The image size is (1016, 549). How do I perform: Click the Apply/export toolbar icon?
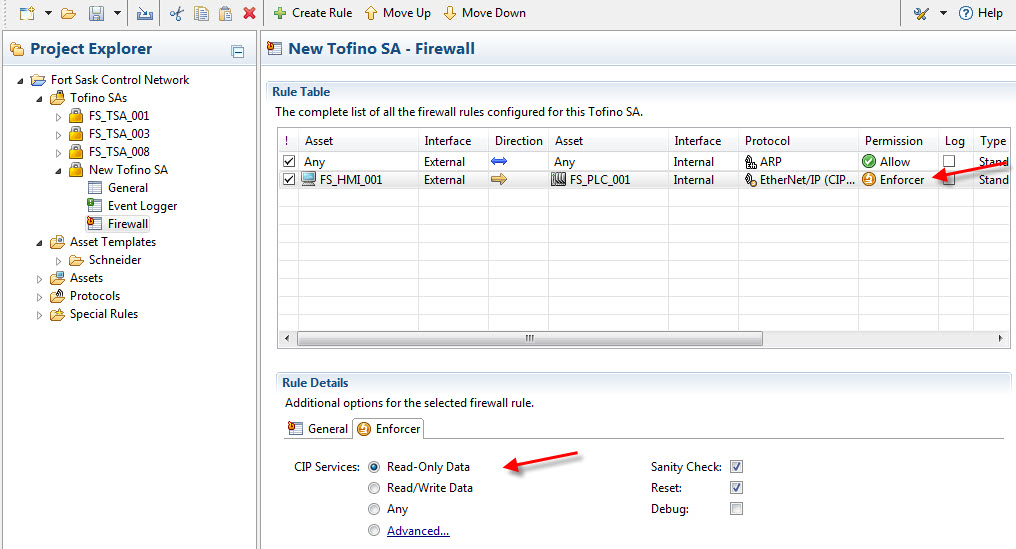point(144,13)
